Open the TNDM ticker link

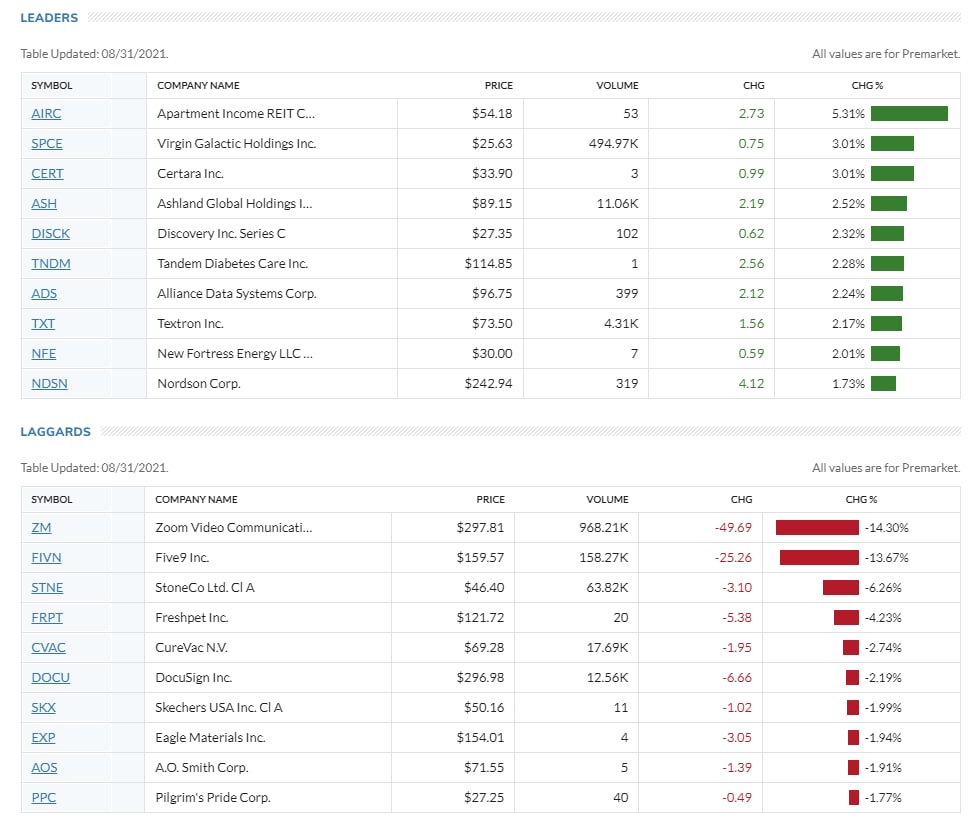point(50,263)
